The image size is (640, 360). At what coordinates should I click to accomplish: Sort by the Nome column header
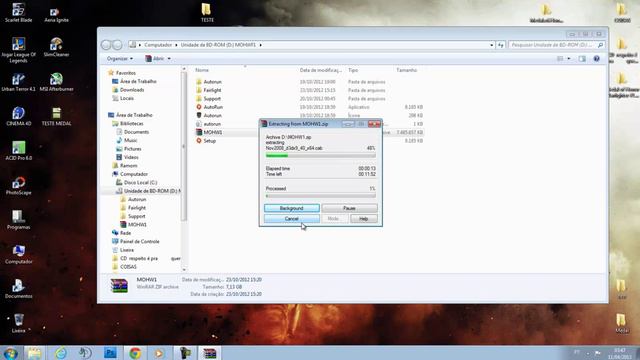(202, 70)
